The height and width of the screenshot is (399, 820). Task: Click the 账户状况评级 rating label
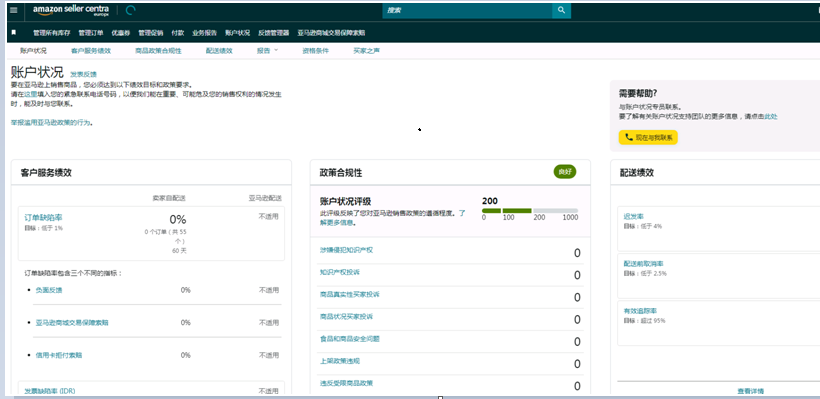pos(346,201)
